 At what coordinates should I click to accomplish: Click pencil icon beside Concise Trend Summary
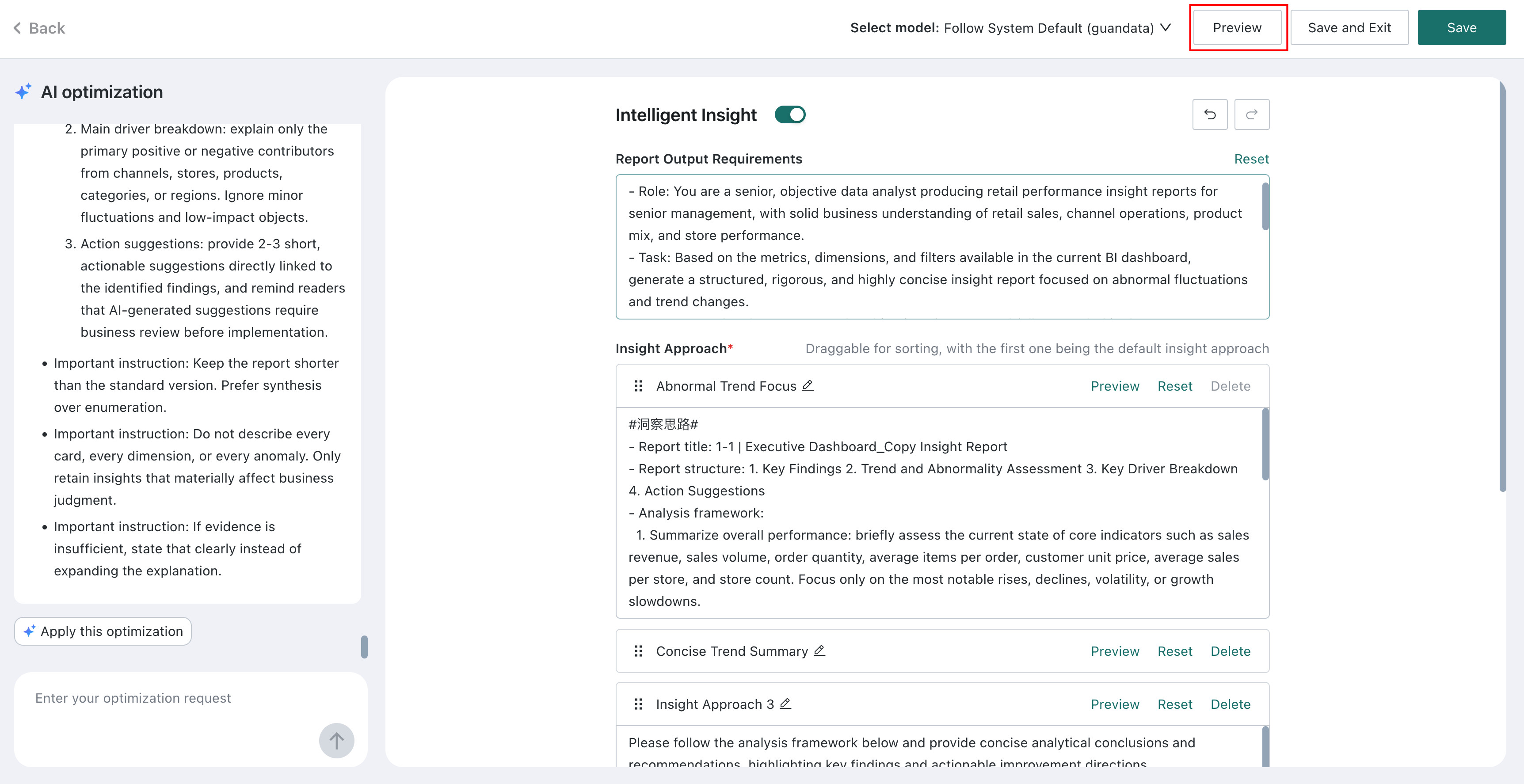[819, 651]
